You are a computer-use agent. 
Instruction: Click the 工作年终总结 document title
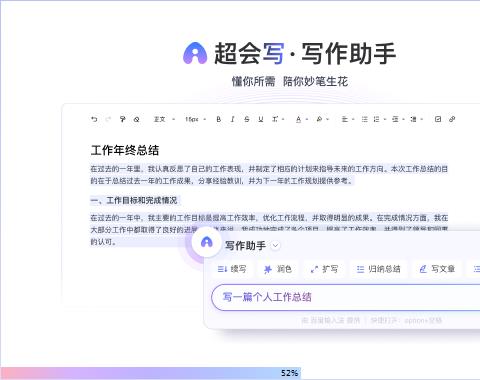(125, 150)
